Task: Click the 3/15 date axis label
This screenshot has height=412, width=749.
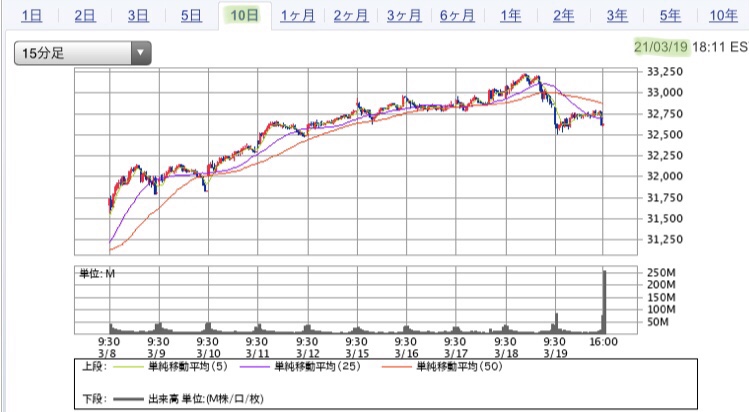Action: [x=357, y=354]
